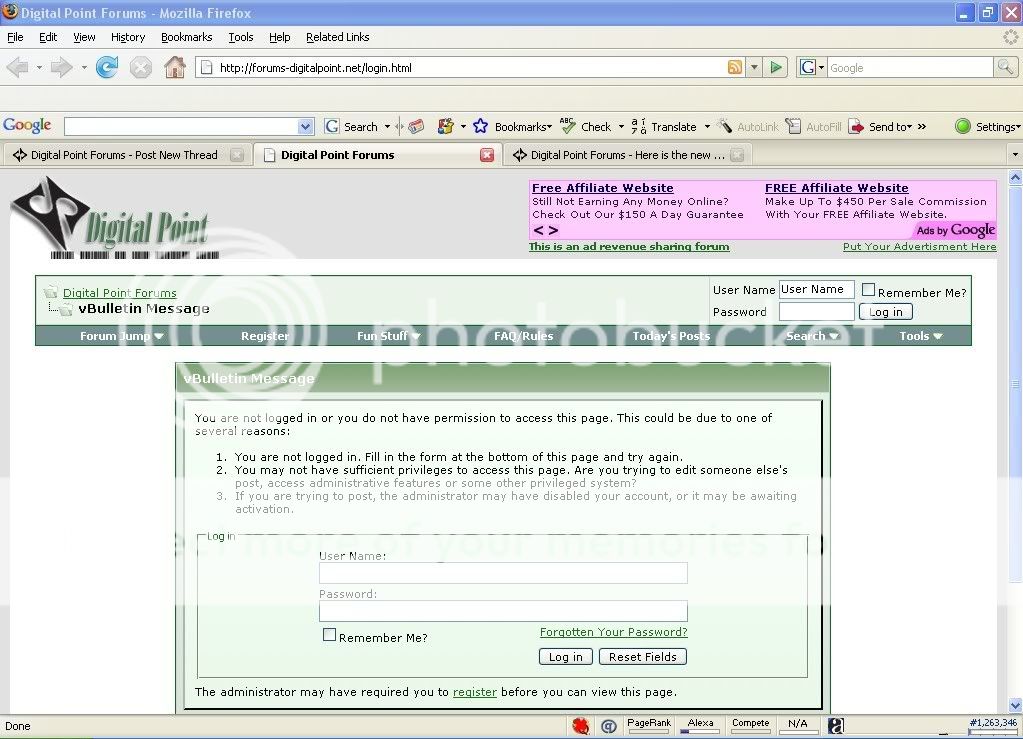Click the AutoLink toolbar button

748,127
